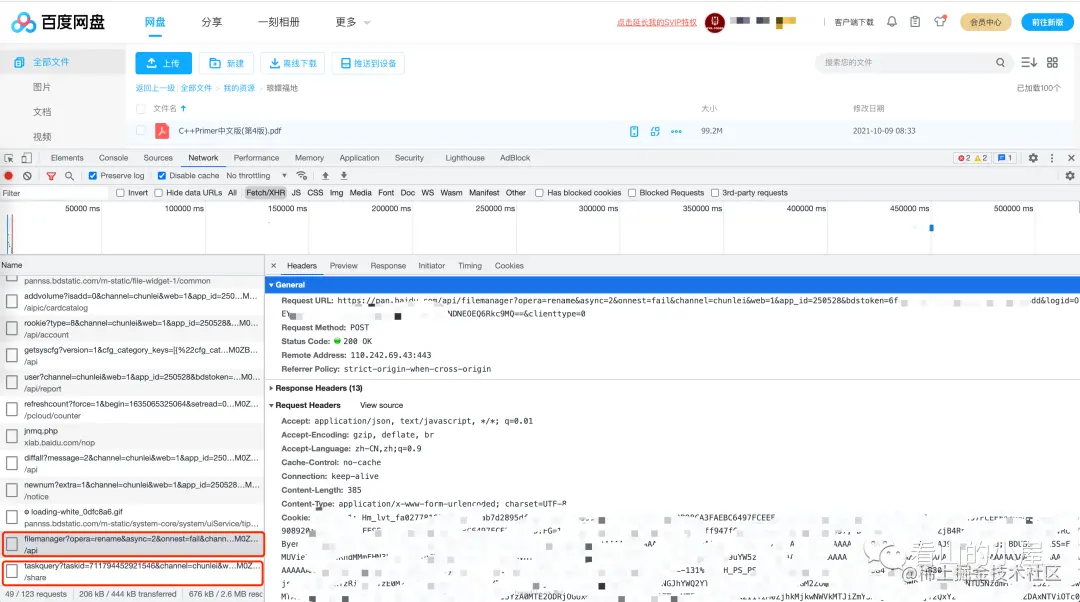Stop recording the network log
Image resolution: width=1080 pixels, height=602 pixels.
9,176
